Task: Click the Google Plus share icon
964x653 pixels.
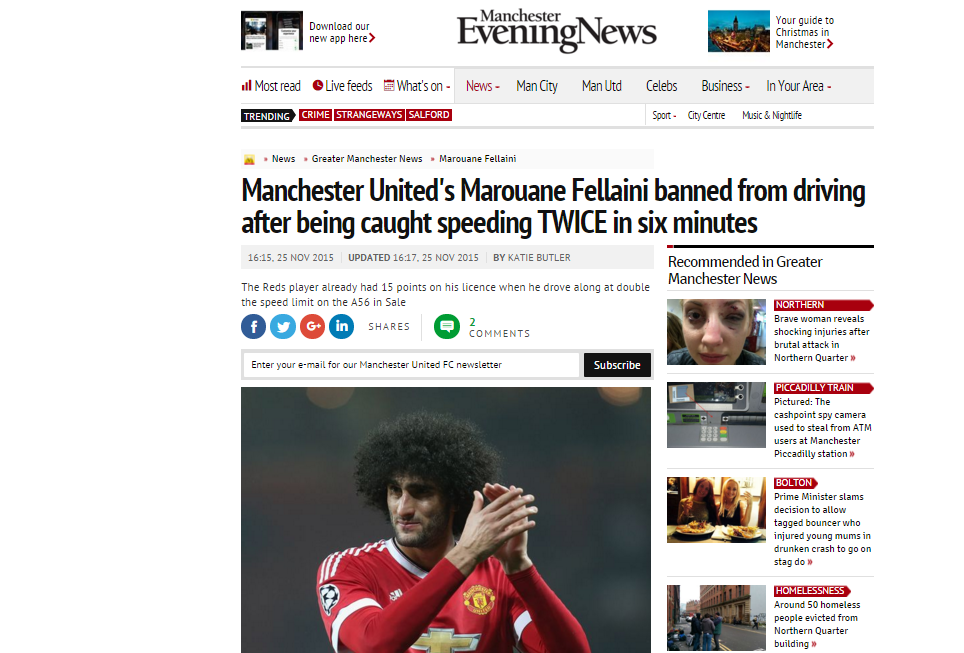Action: 312,326
